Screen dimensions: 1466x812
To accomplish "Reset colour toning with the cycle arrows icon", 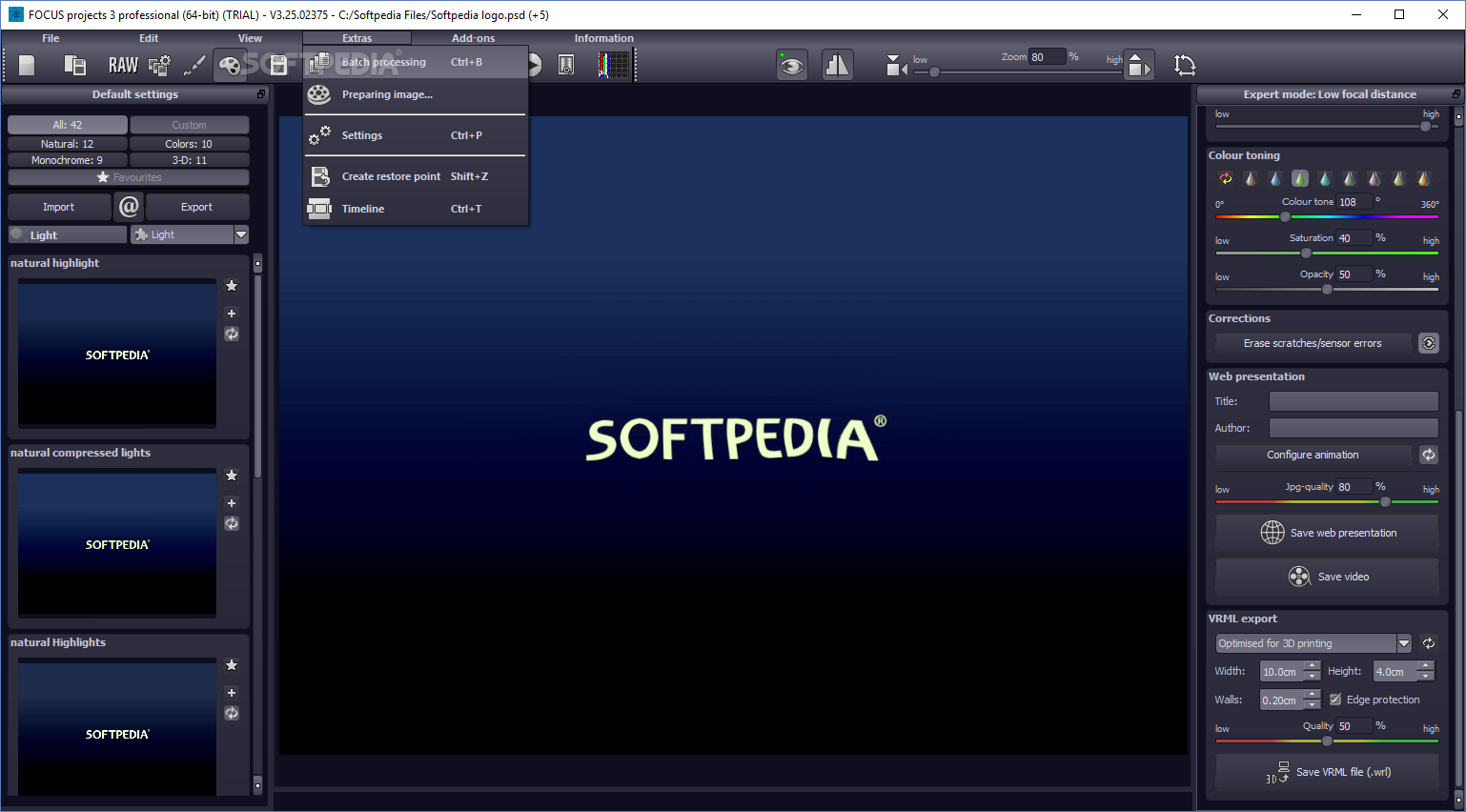I will [x=1226, y=178].
